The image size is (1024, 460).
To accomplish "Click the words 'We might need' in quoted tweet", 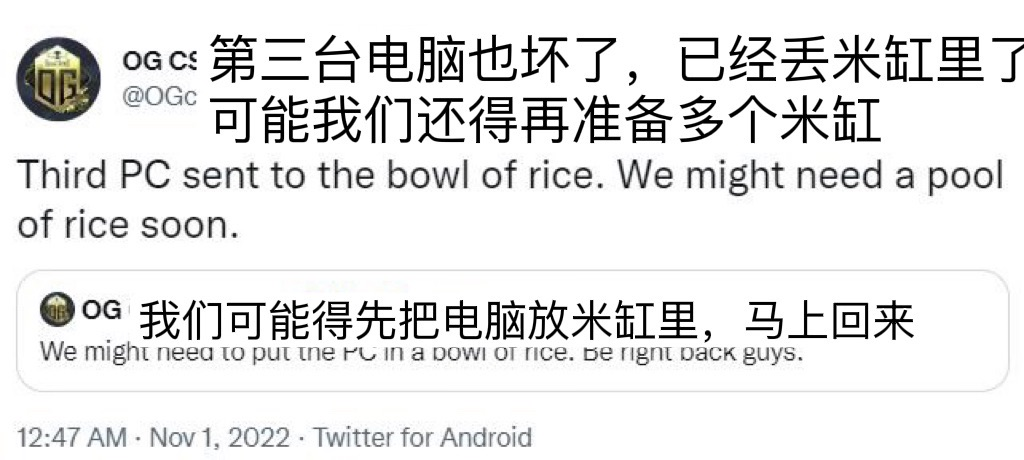I will pyautogui.click(x=121, y=353).
